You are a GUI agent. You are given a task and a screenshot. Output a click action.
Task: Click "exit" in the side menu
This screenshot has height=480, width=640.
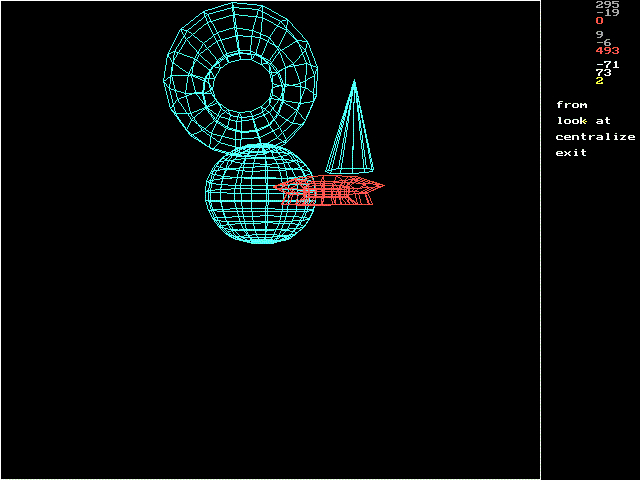(x=571, y=153)
